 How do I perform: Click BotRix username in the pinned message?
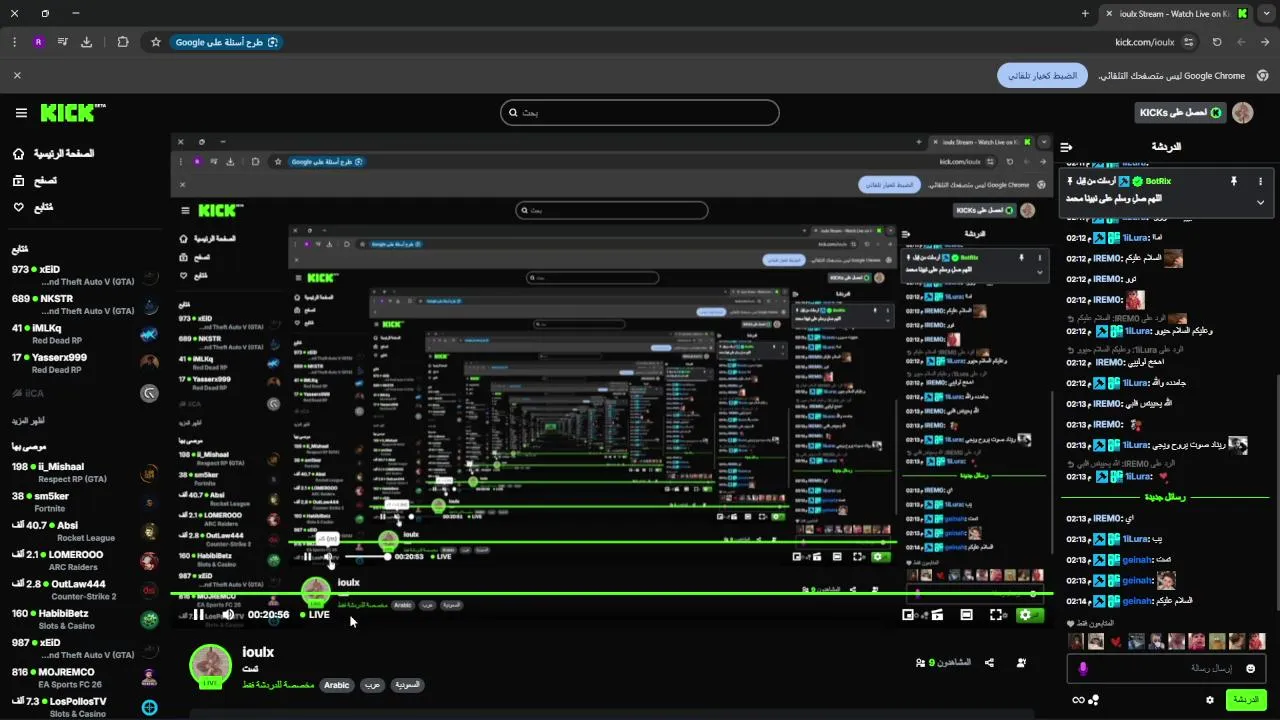tap(1158, 181)
